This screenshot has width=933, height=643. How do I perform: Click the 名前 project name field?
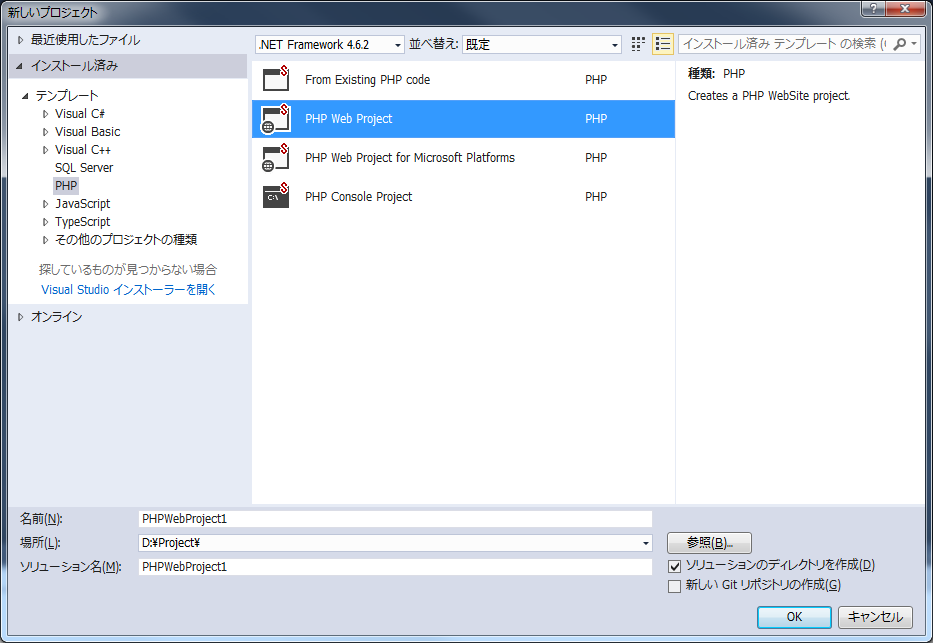tap(395, 518)
